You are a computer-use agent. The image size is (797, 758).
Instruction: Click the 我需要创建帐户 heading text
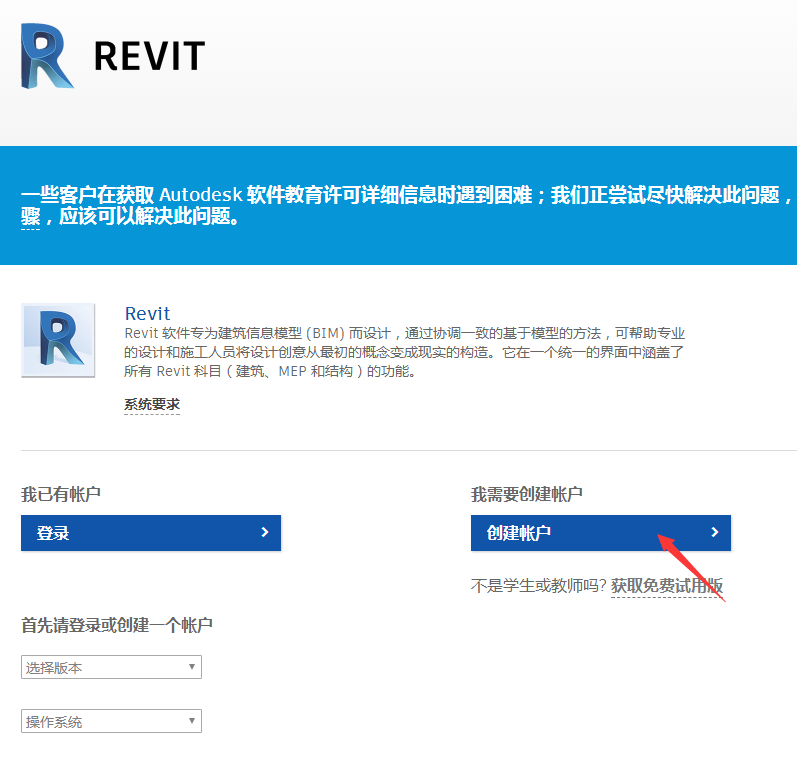coord(527,494)
